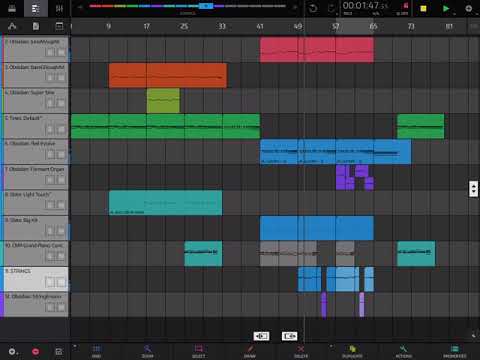Expand the play button options arrow
The width and height of the screenshot is (480, 360).
tap(455, 14)
